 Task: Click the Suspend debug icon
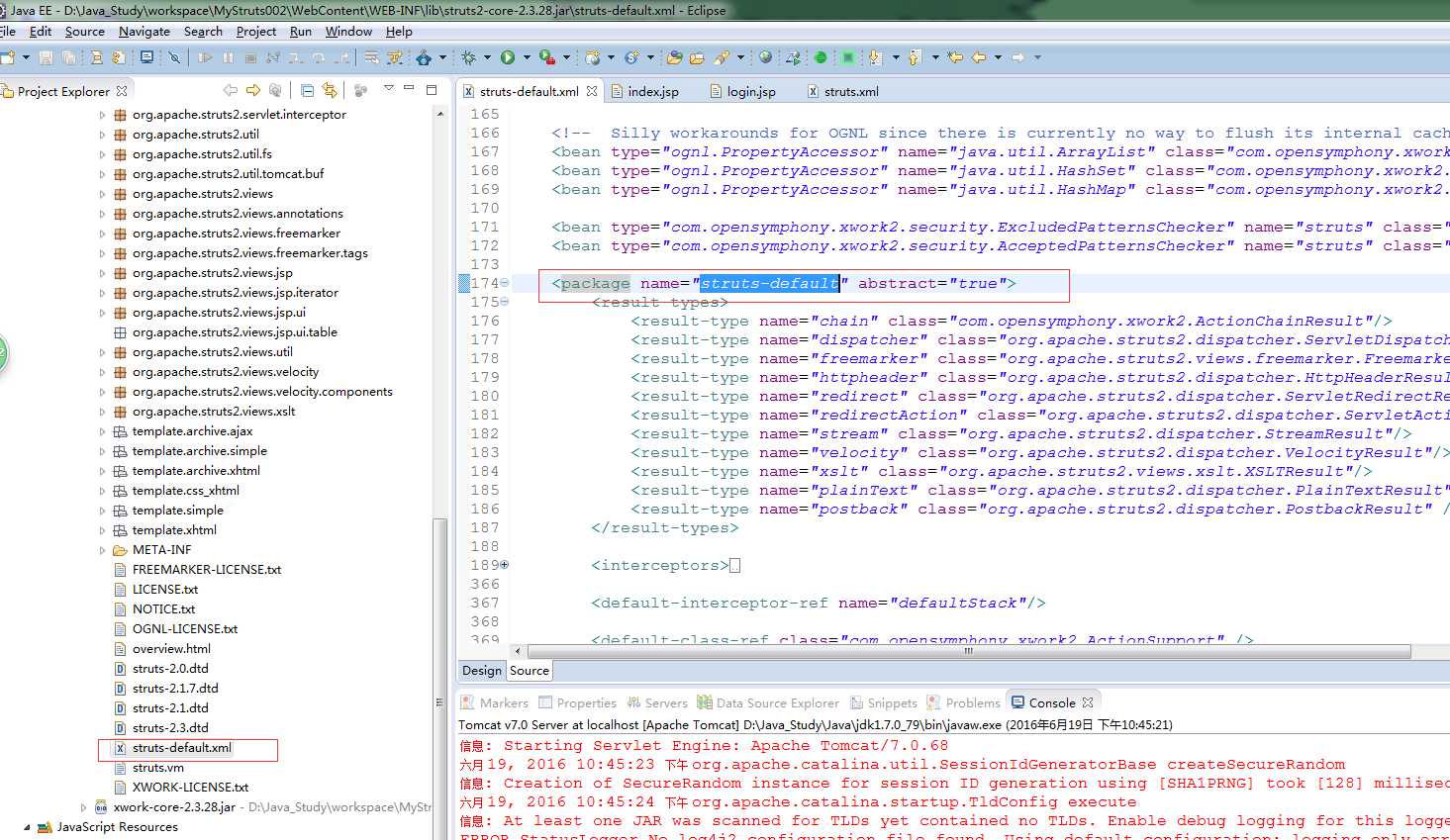click(228, 57)
